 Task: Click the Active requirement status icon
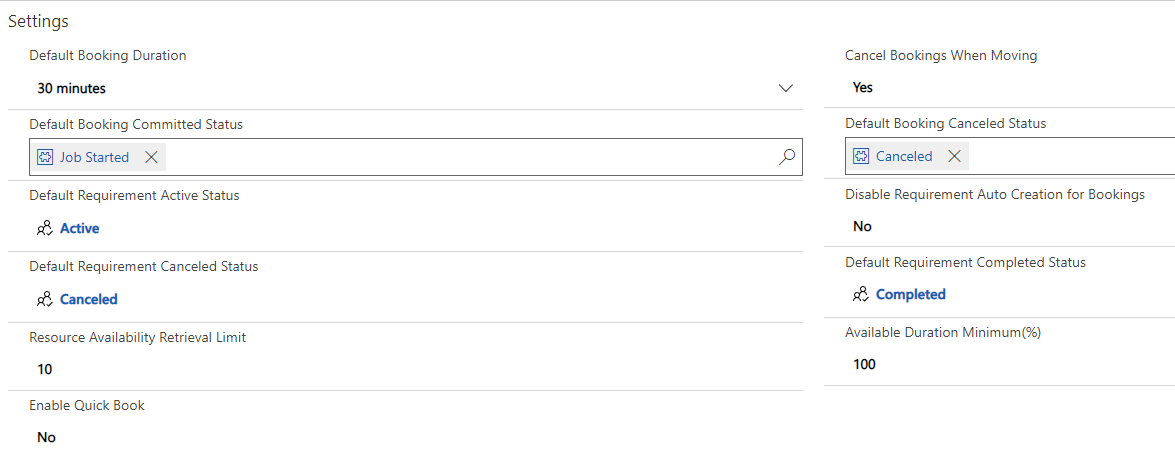pos(44,228)
